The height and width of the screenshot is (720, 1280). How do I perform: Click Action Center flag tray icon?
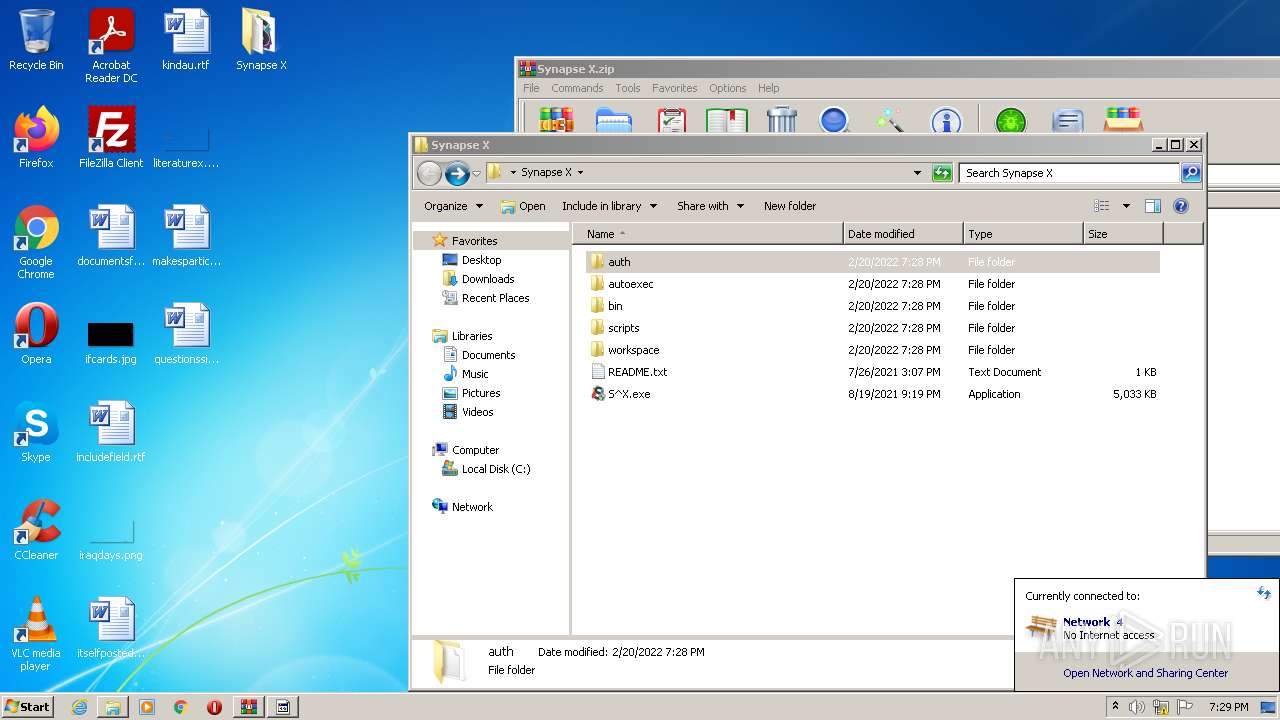click(1185, 707)
